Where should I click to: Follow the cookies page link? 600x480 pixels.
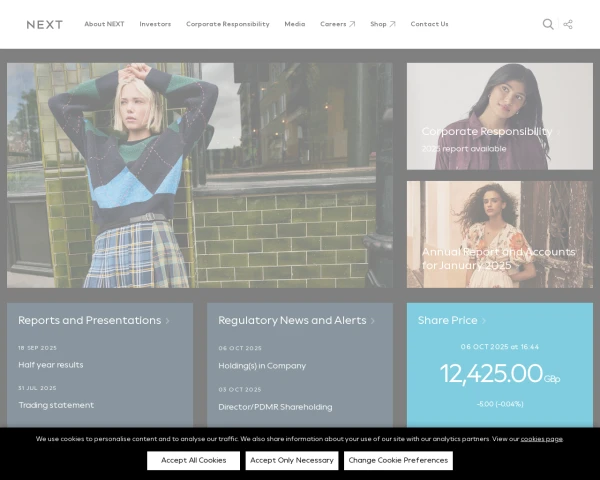tap(541, 439)
